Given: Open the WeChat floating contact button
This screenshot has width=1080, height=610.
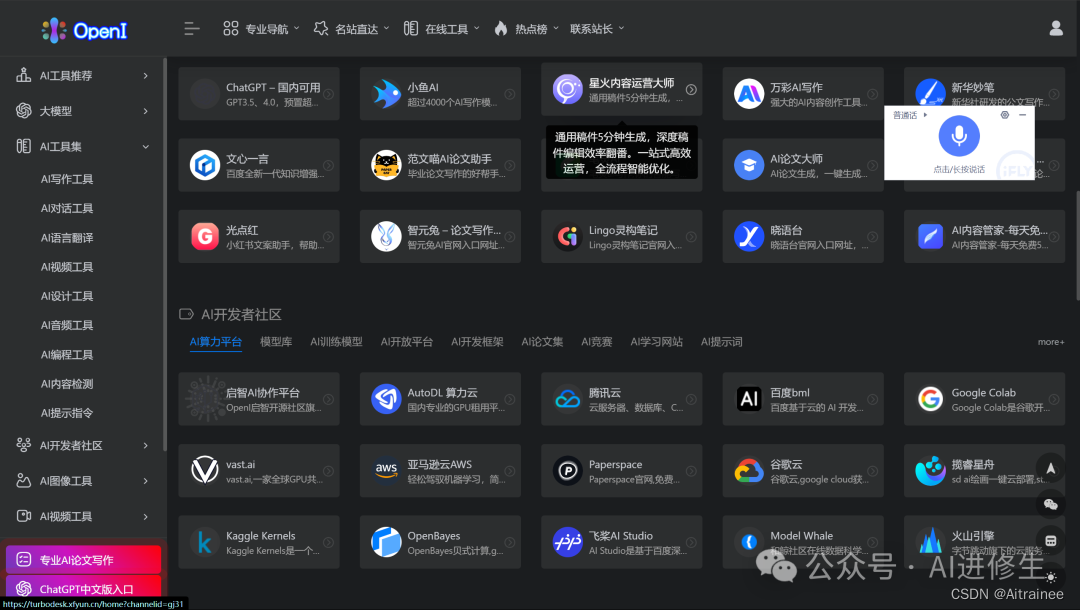Looking at the screenshot, I should click(x=1050, y=505).
